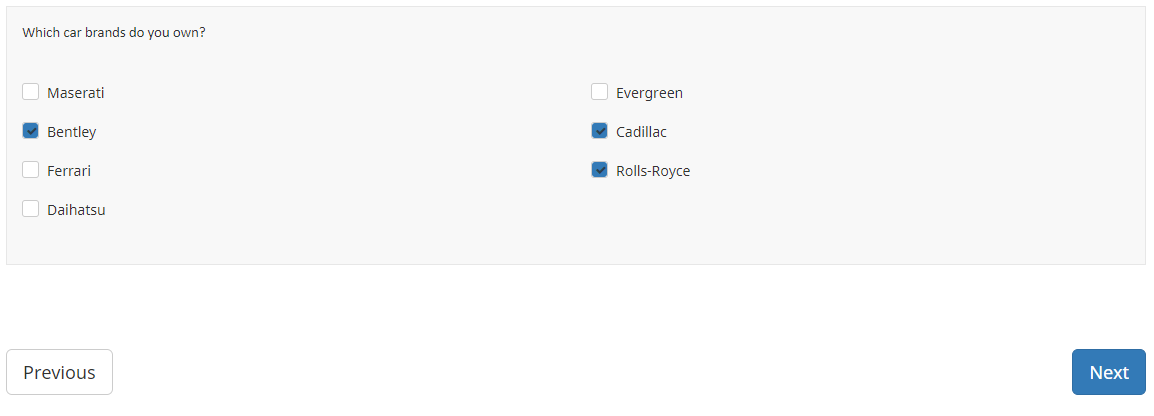Click the Maserati label text
The width and height of the screenshot is (1154, 416).
point(76,93)
